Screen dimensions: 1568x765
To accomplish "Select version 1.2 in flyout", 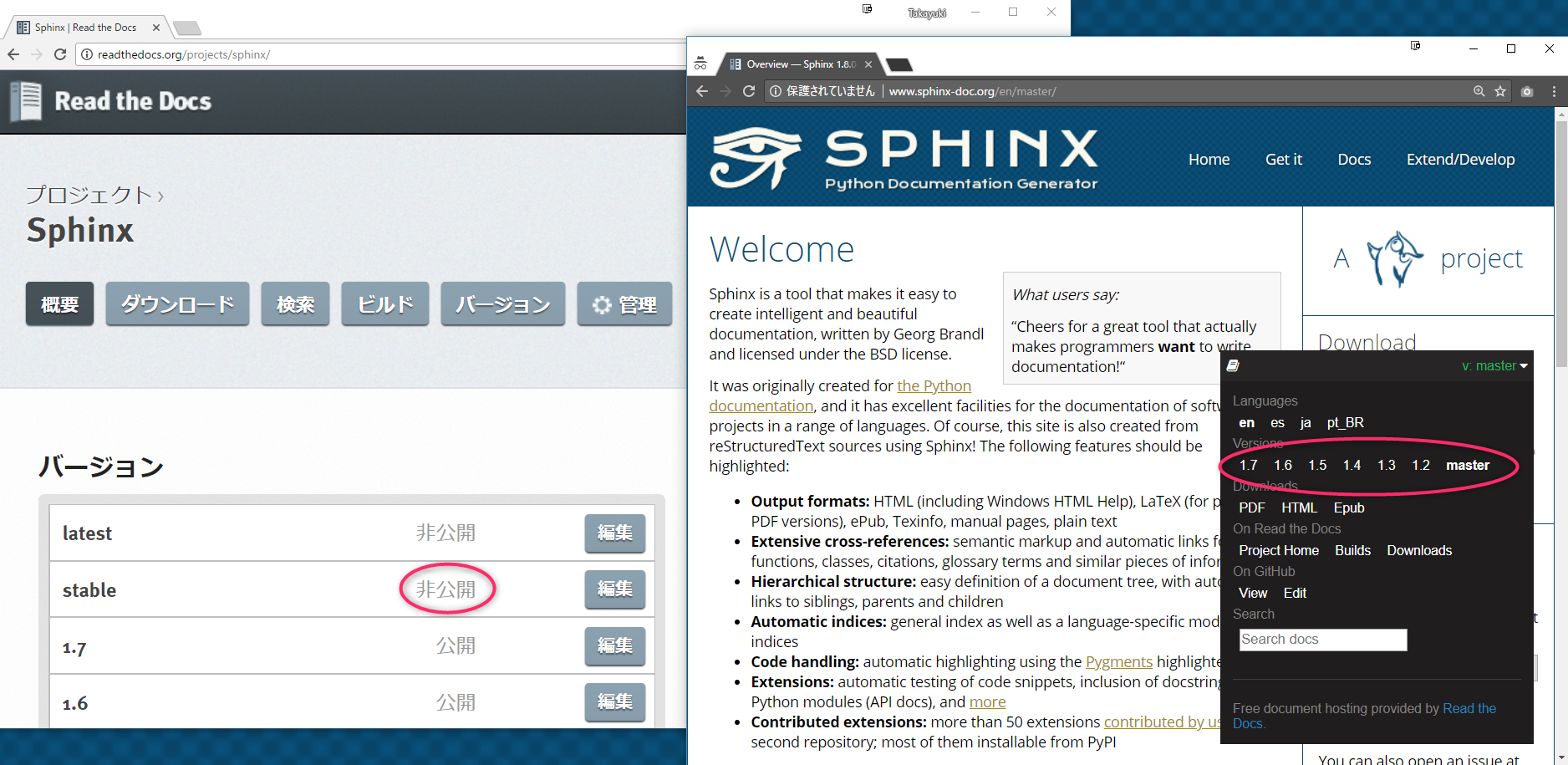I will tap(1421, 466).
